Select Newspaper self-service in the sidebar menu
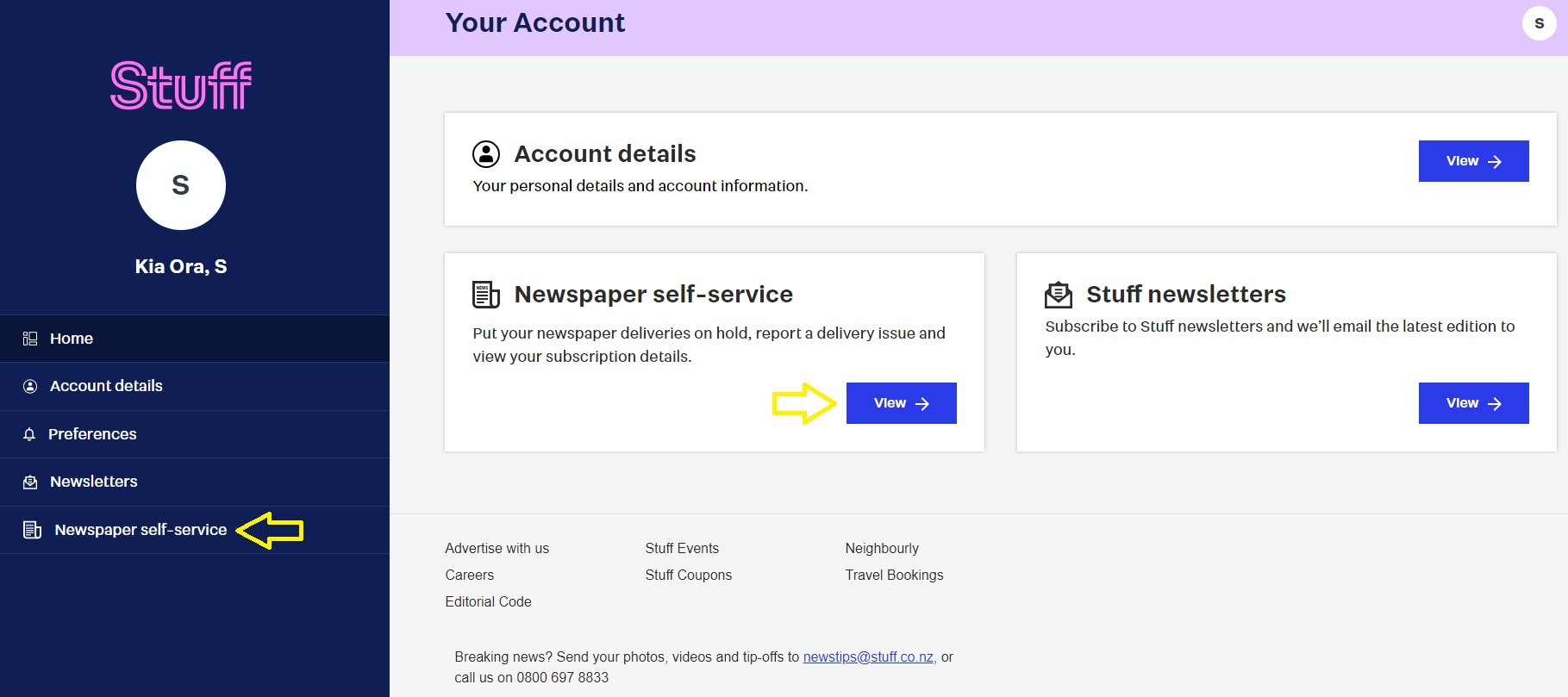The image size is (1568, 697). point(195,530)
